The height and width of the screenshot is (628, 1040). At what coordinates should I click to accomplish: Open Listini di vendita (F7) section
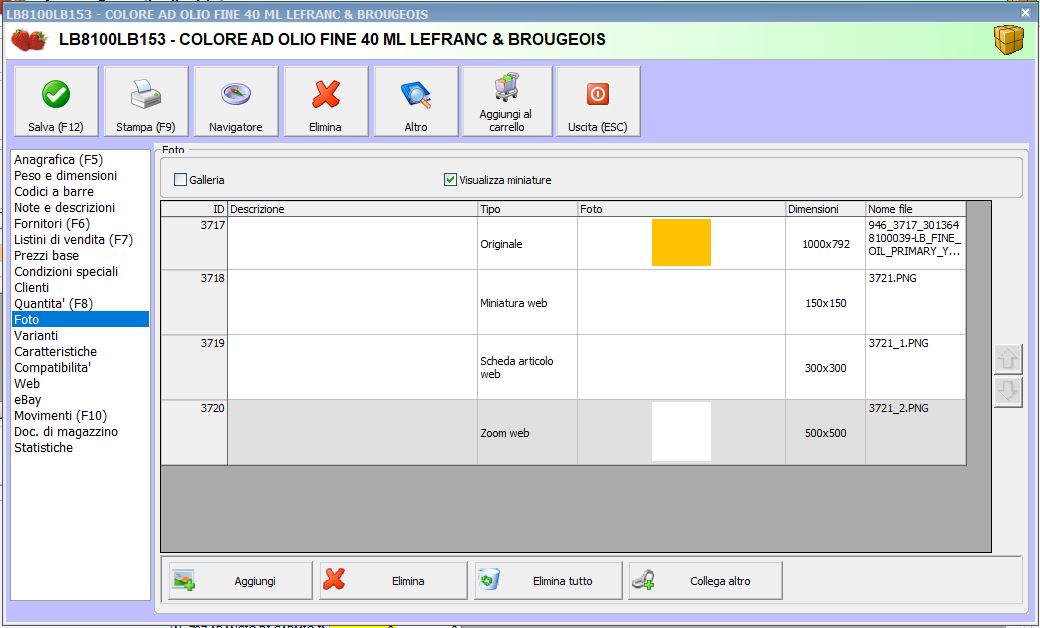74,239
